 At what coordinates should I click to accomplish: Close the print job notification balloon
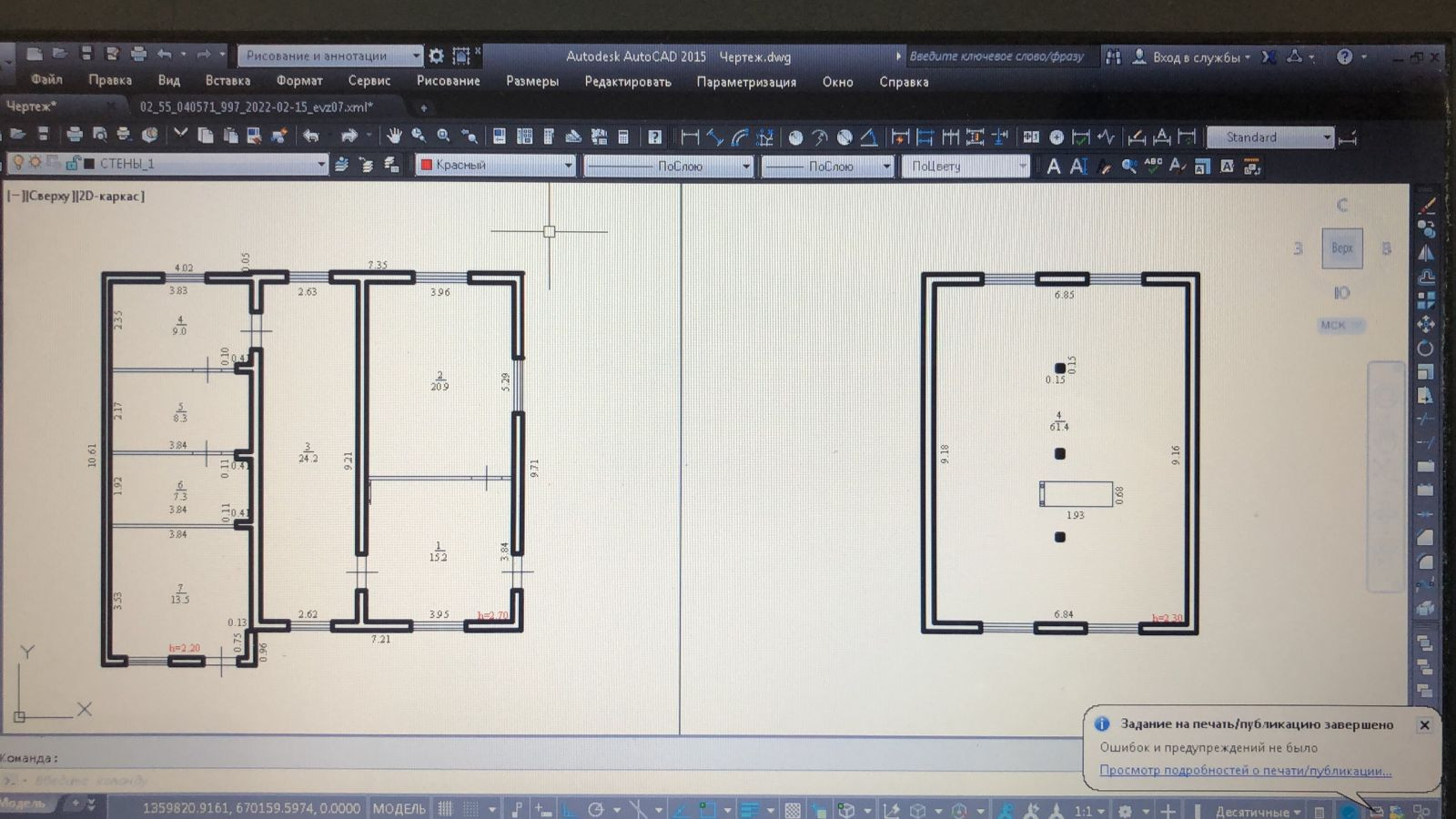pos(1424,725)
